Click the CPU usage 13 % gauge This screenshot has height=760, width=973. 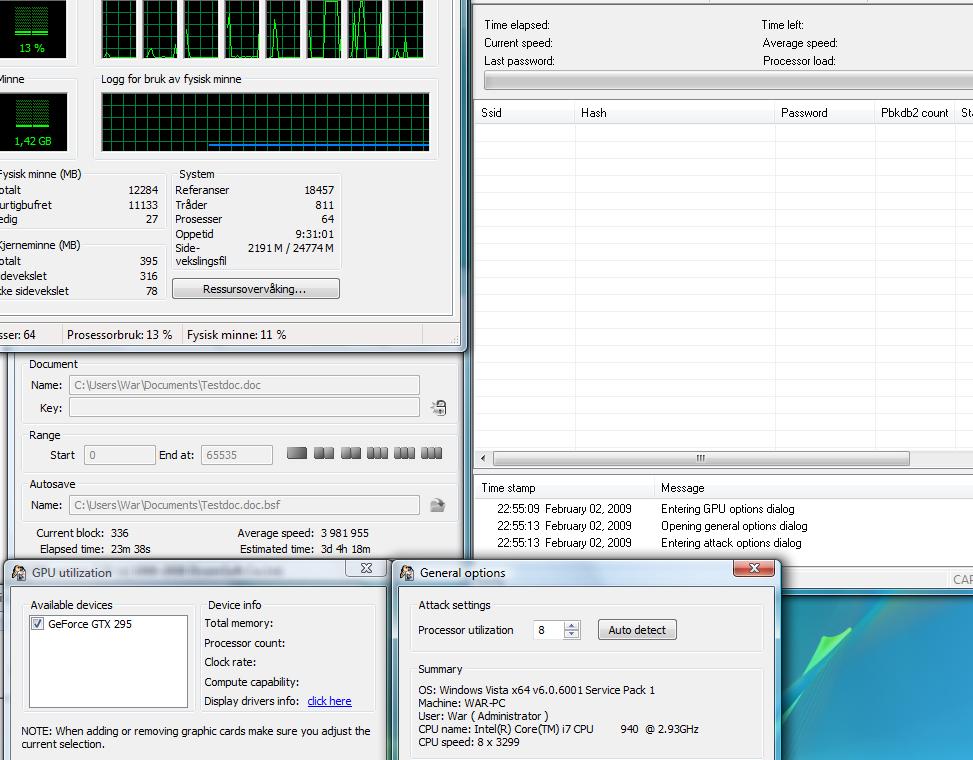32,29
